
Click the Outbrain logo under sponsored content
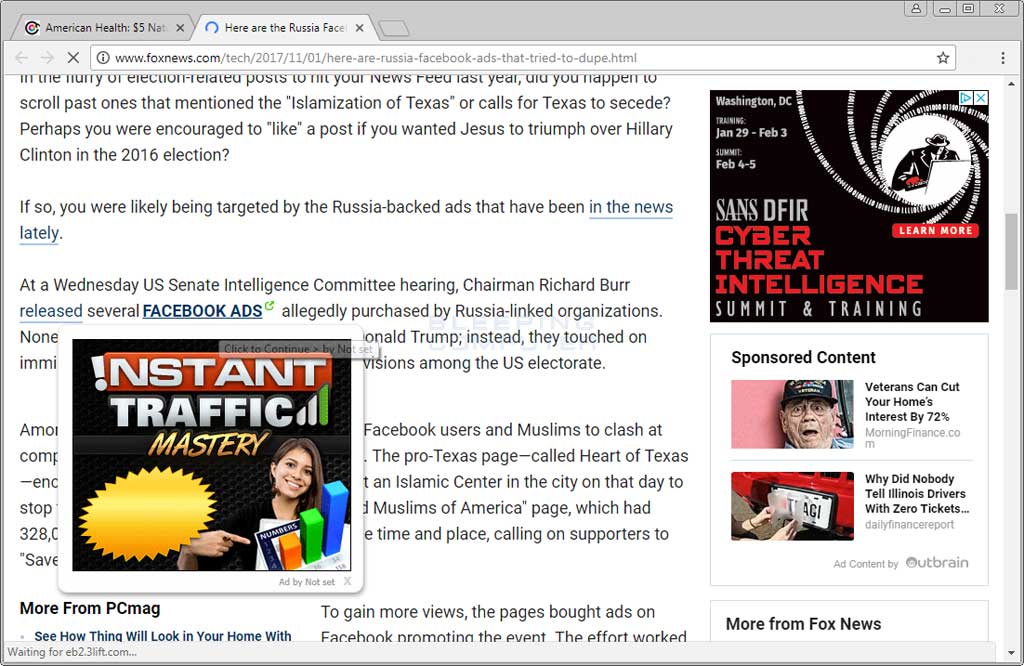pyautogui.click(x=937, y=563)
